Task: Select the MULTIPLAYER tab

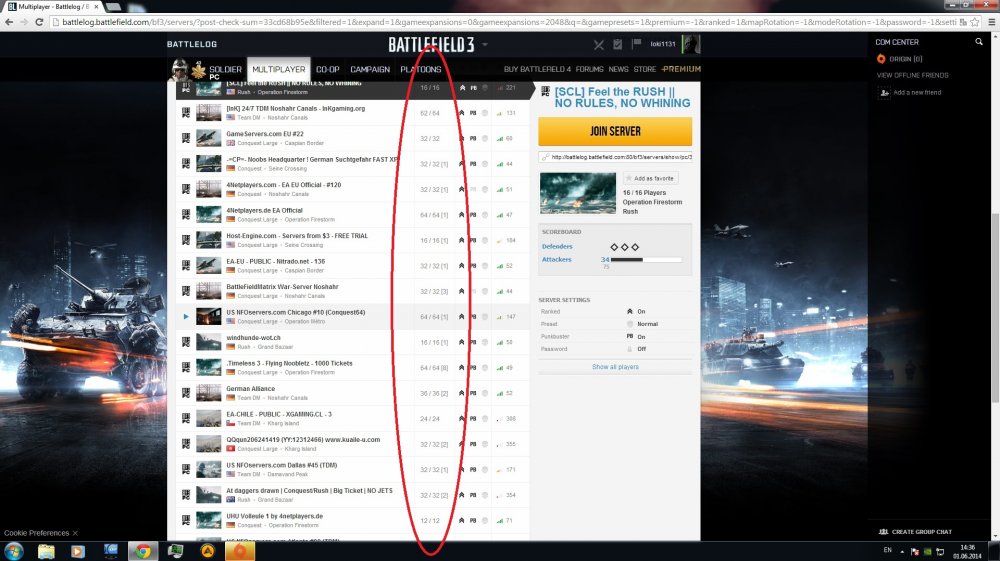Action: [x=279, y=69]
